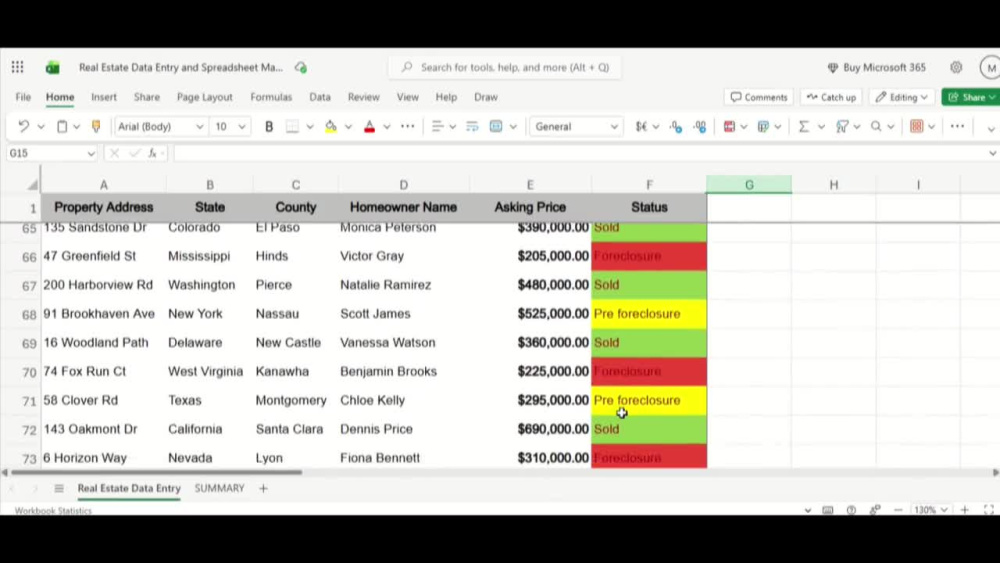The width and height of the screenshot is (1000, 563).
Task: Expand the formula bar chevron
Action: (992, 153)
